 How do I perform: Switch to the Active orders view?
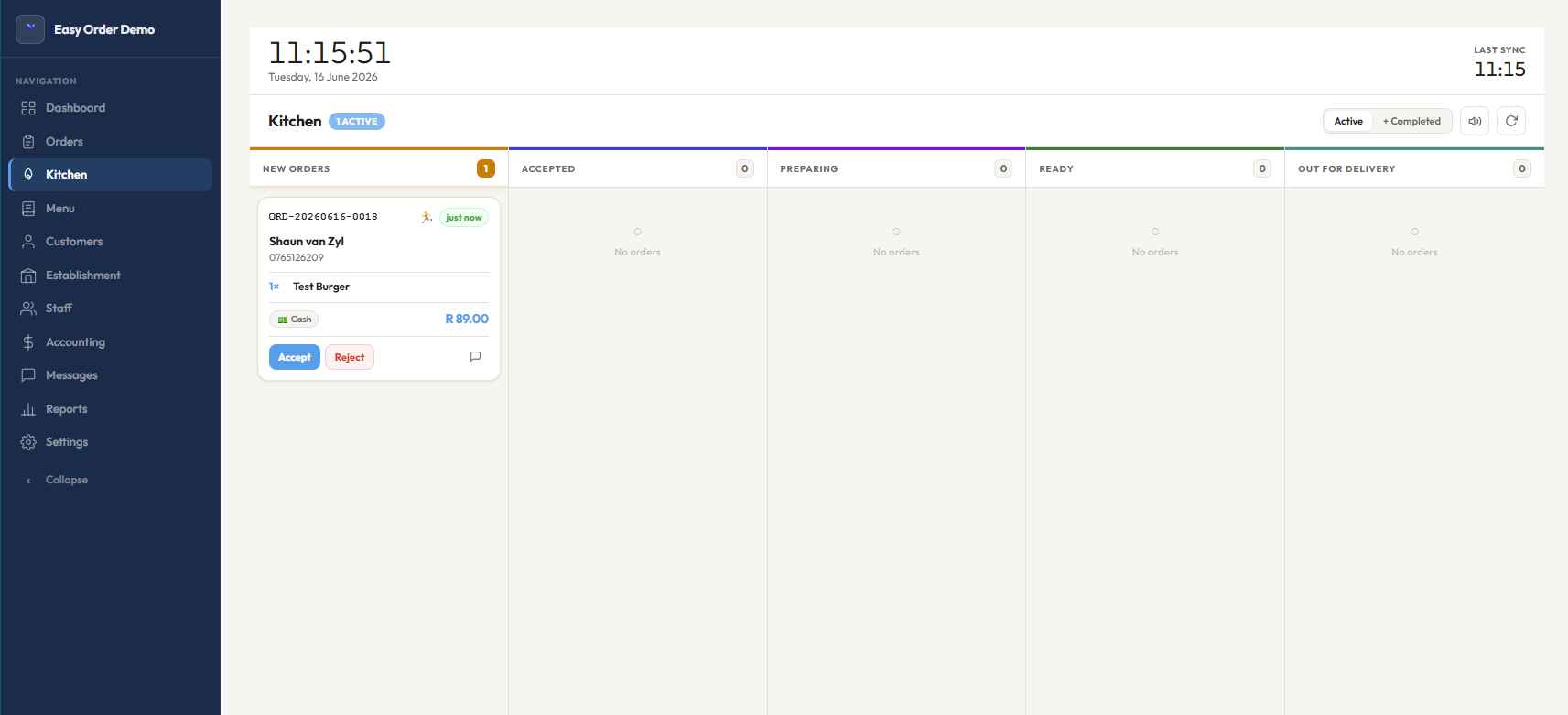[1348, 121]
